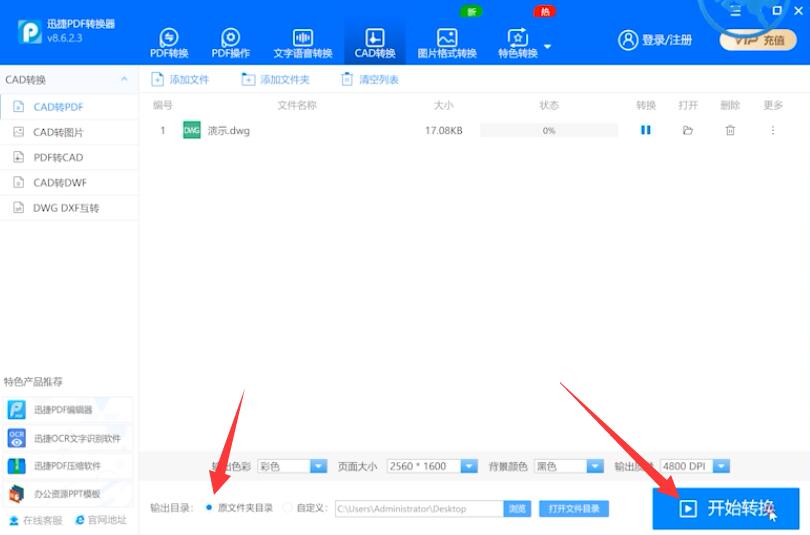Pause conversion of 演示.dwg
This screenshot has width=810, height=535.
[x=646, y=130]
